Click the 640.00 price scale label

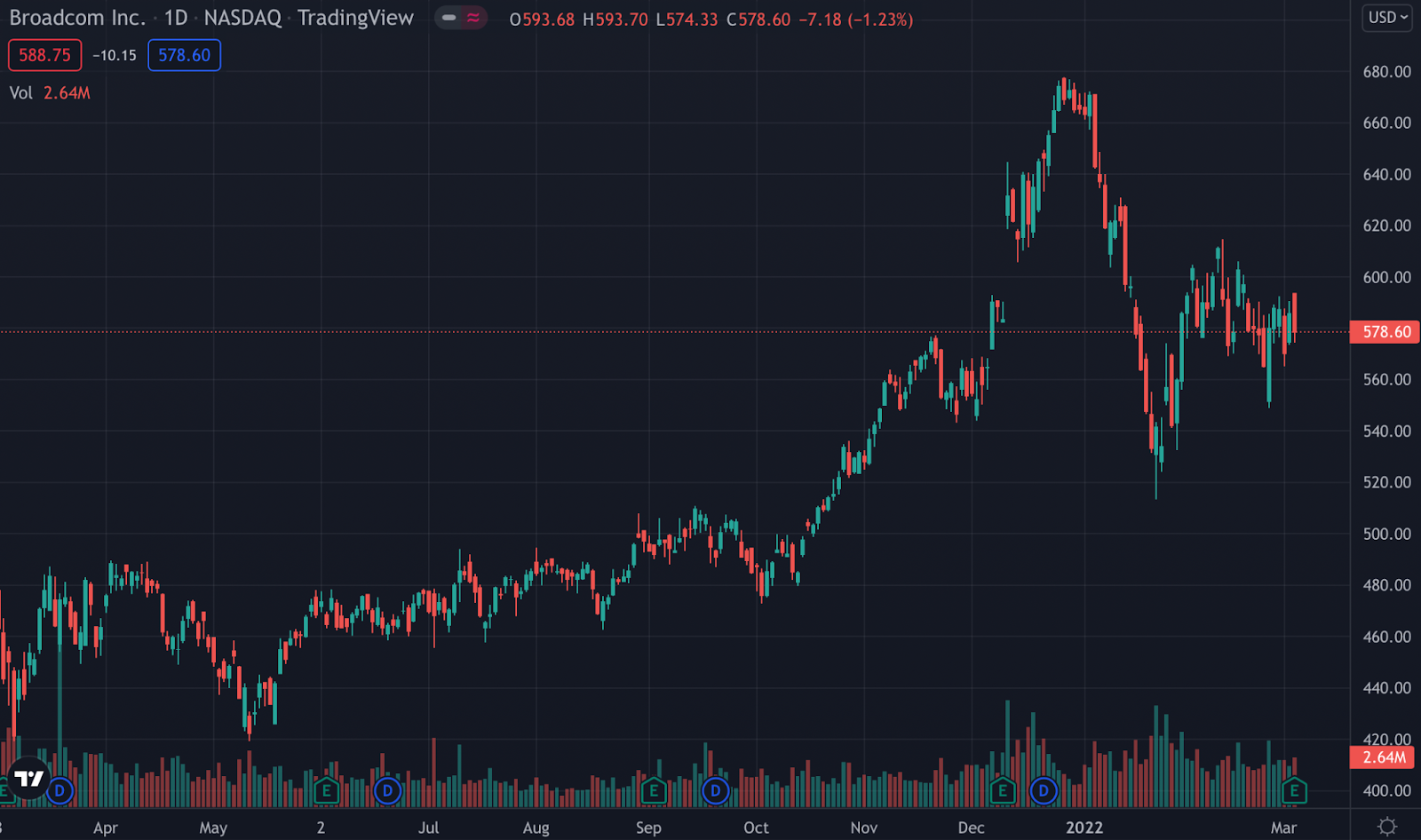tap(1387, 175)
